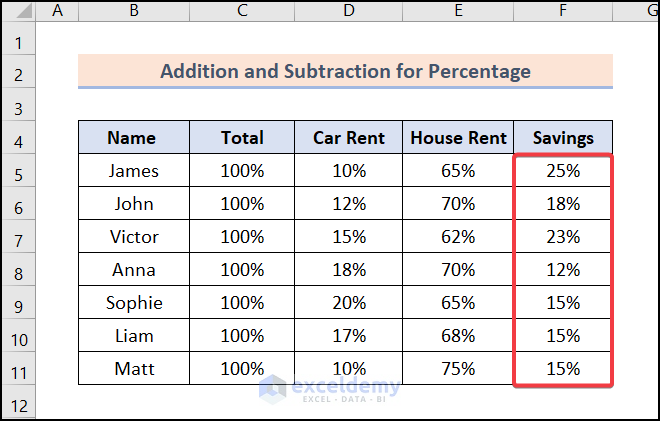Select John's Car Rent cell showing 12%
The height and width of the screenshot is (421, 660).
[348, 204]
